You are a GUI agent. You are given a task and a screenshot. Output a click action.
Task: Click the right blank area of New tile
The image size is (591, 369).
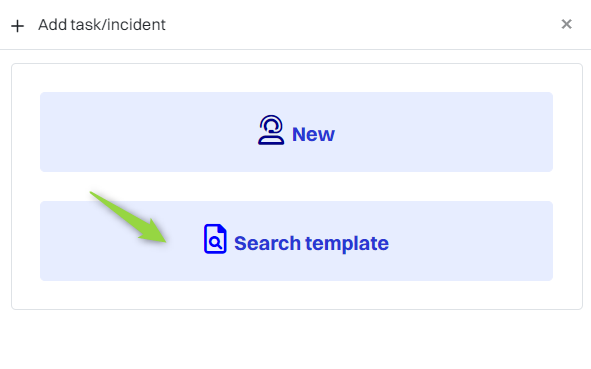click(x=445, y=132)
